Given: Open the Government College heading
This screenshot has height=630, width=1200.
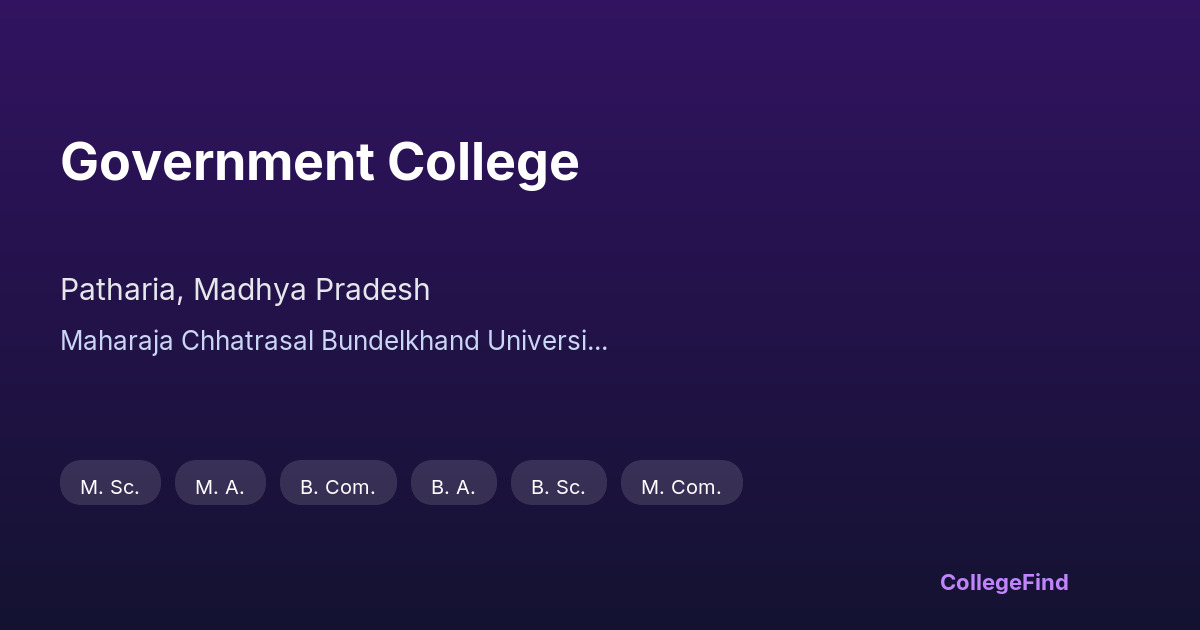Looking at the screenshot, I should coord(319,162).
